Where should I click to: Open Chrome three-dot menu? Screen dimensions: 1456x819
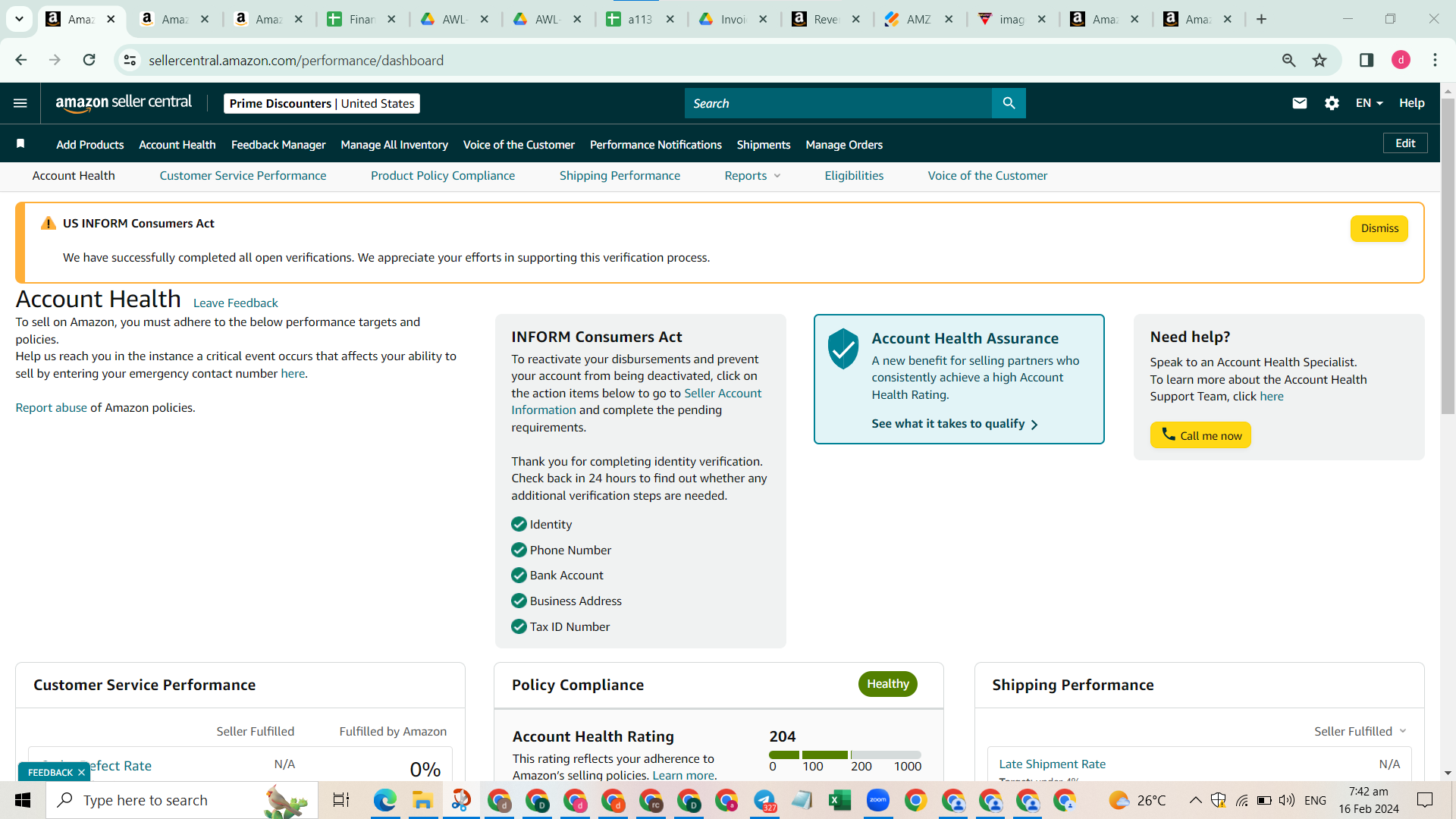pos(1435,60)
